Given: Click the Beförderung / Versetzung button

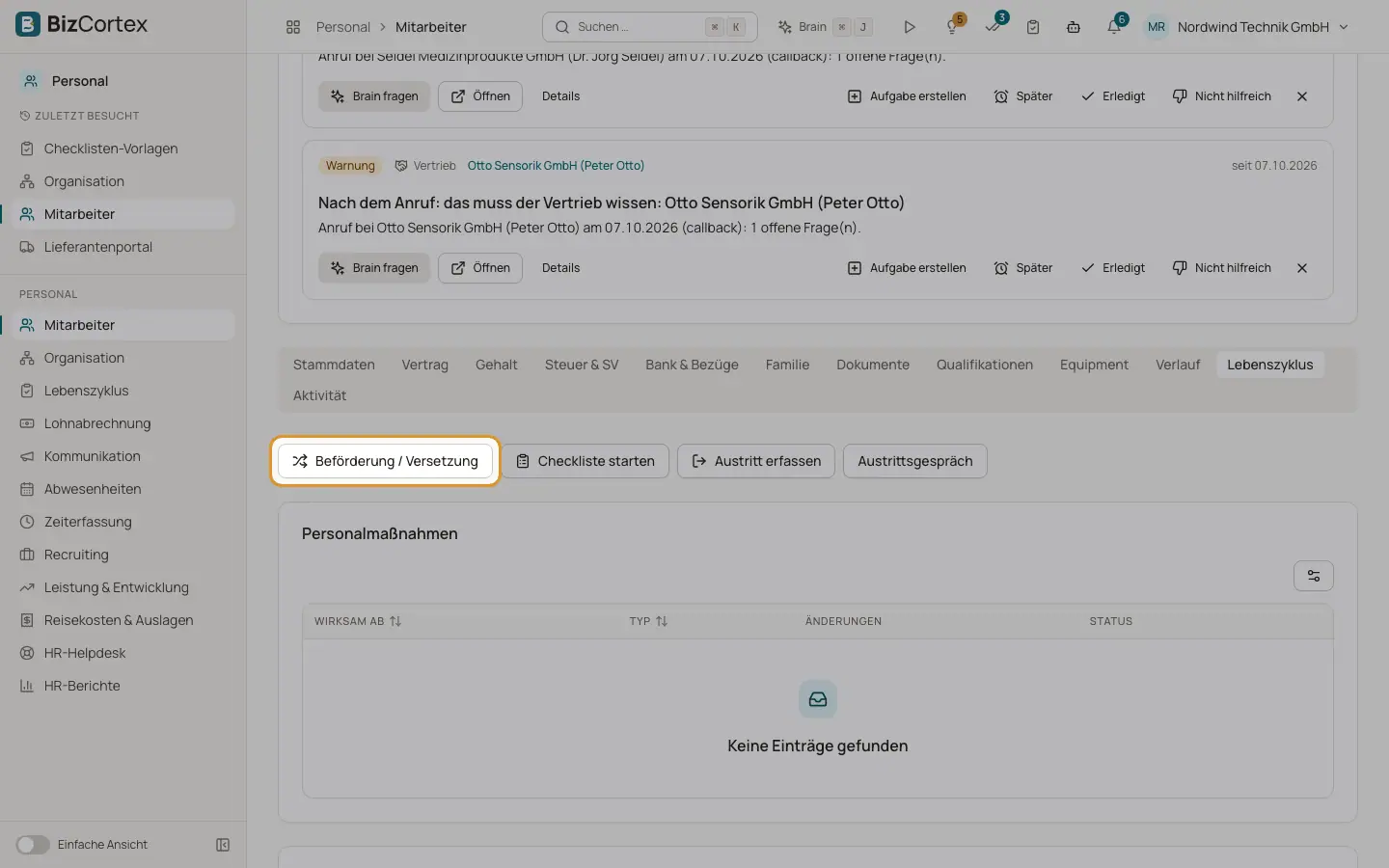Looking at the screenshot, I should pyautogui.click(x=386, y=461).
